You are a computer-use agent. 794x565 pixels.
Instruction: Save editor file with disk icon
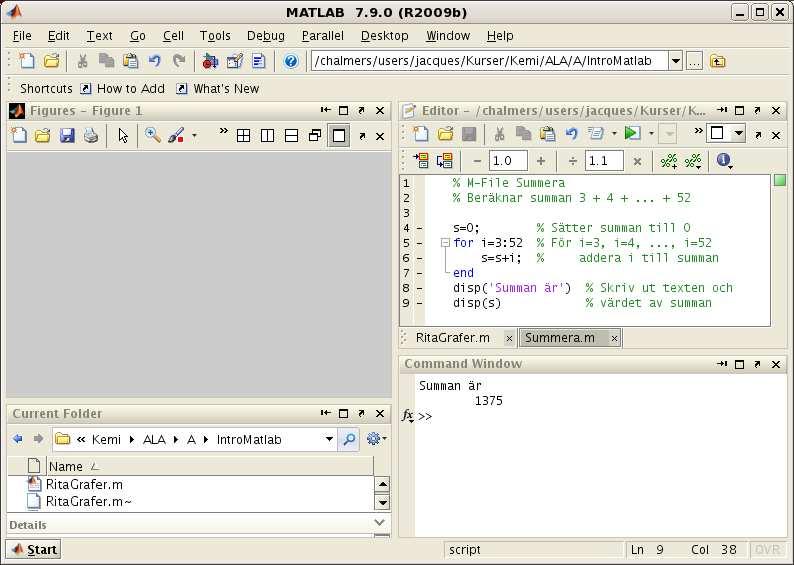click(x=469, y=134)
